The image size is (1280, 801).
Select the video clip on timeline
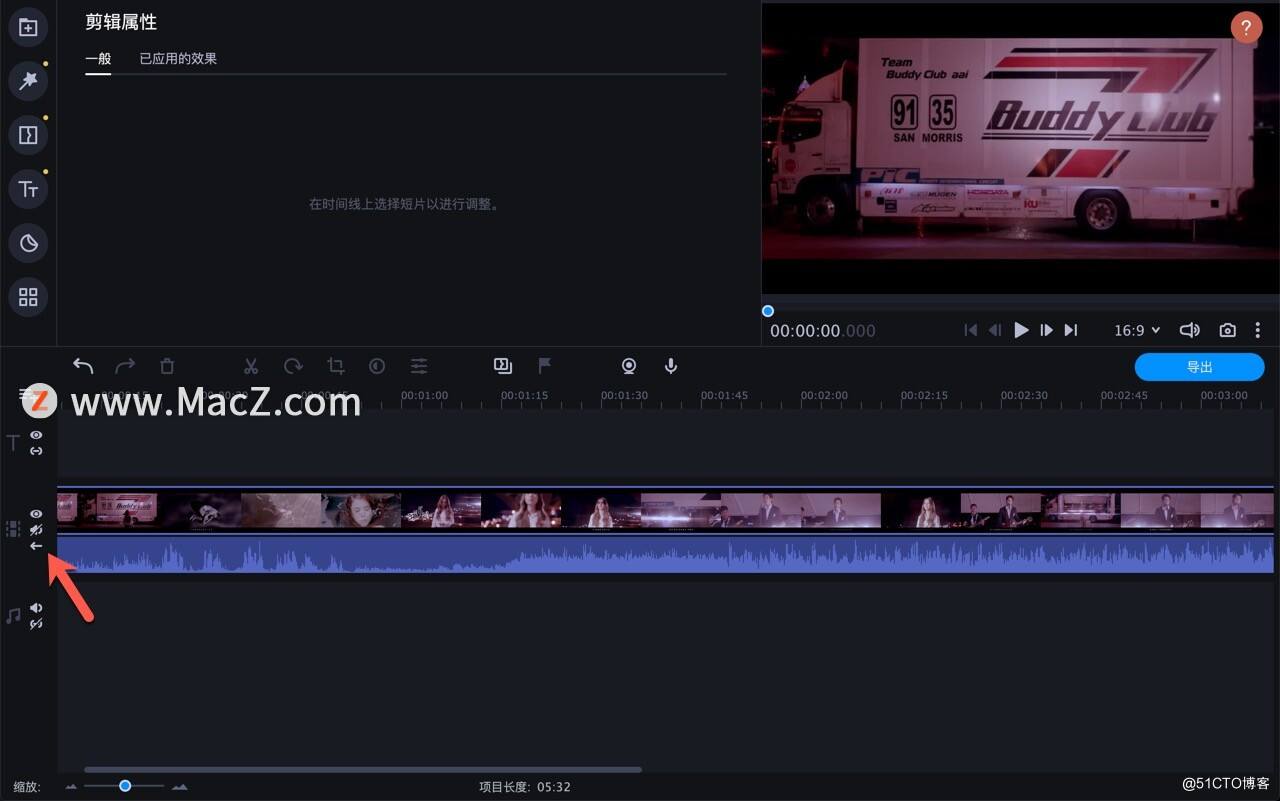point(666,509)
